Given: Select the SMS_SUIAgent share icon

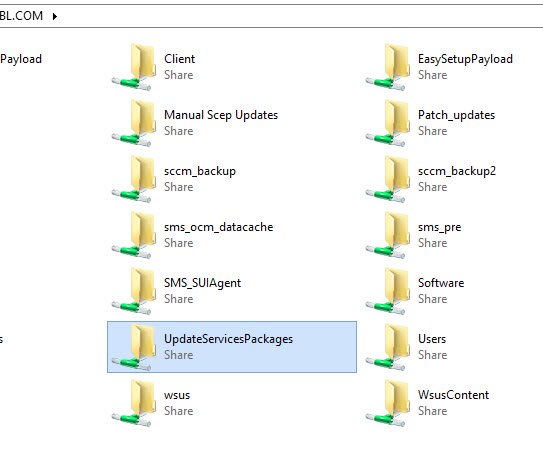Looking at the screenshot, I should 133,291.
